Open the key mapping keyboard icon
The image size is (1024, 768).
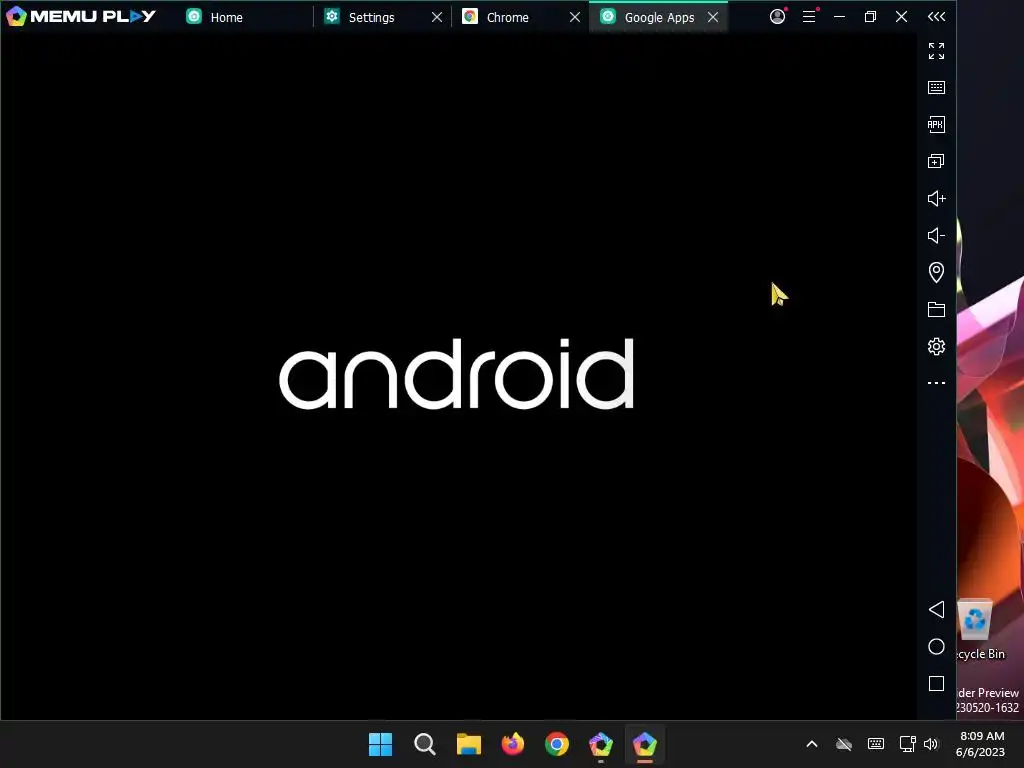coord(936,88)
